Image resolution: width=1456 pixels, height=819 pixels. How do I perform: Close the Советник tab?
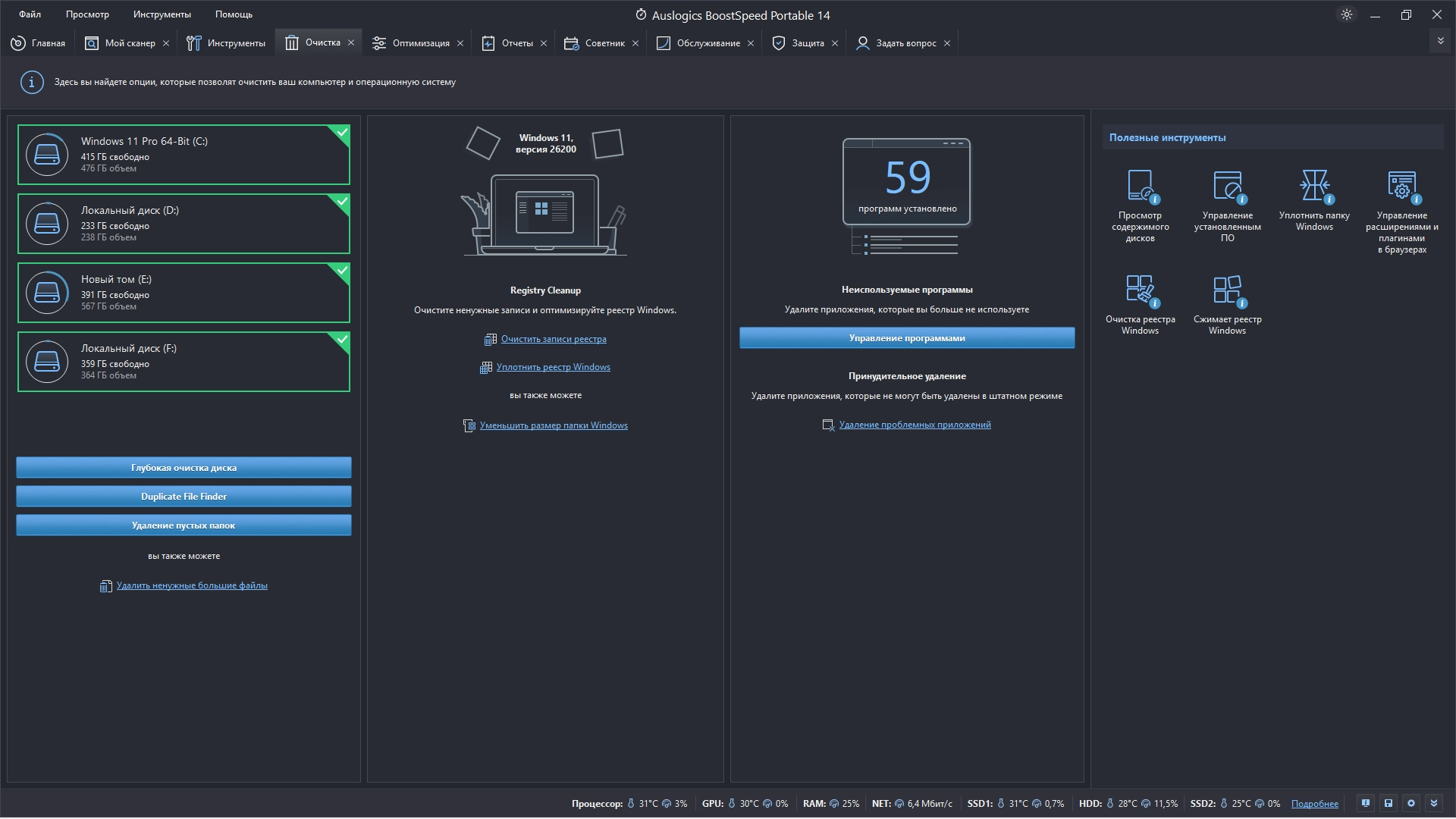[x=635, y=43]
